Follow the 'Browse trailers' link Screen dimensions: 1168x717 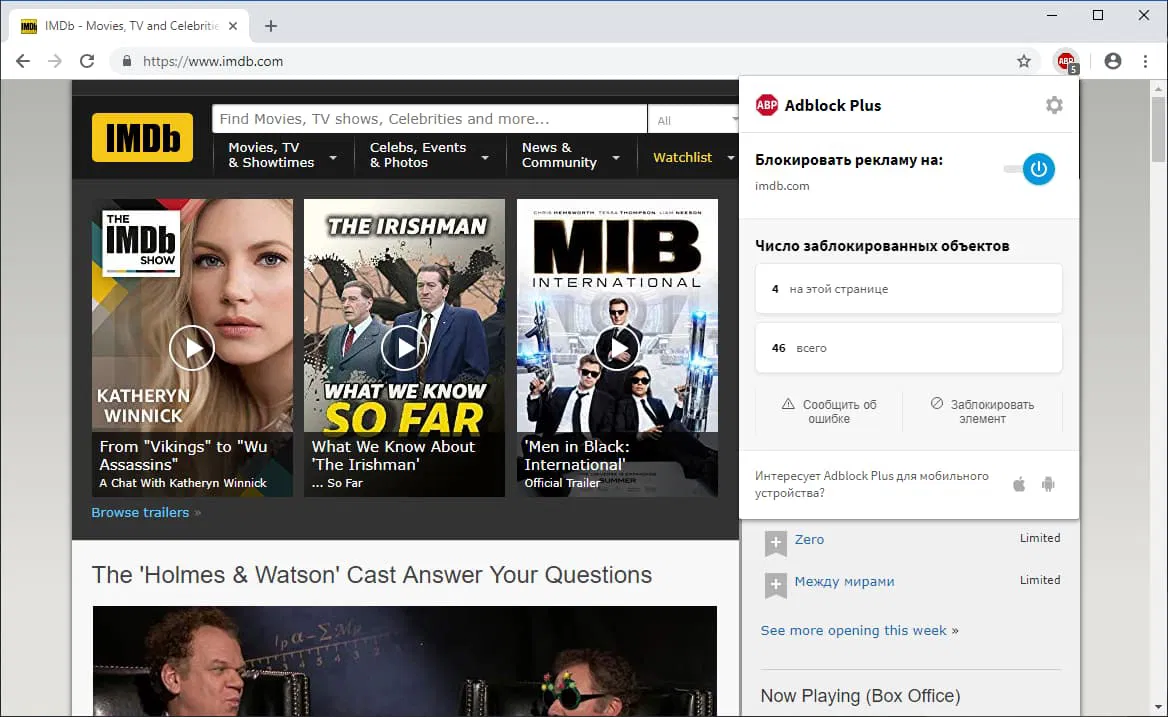coord(140,512)
